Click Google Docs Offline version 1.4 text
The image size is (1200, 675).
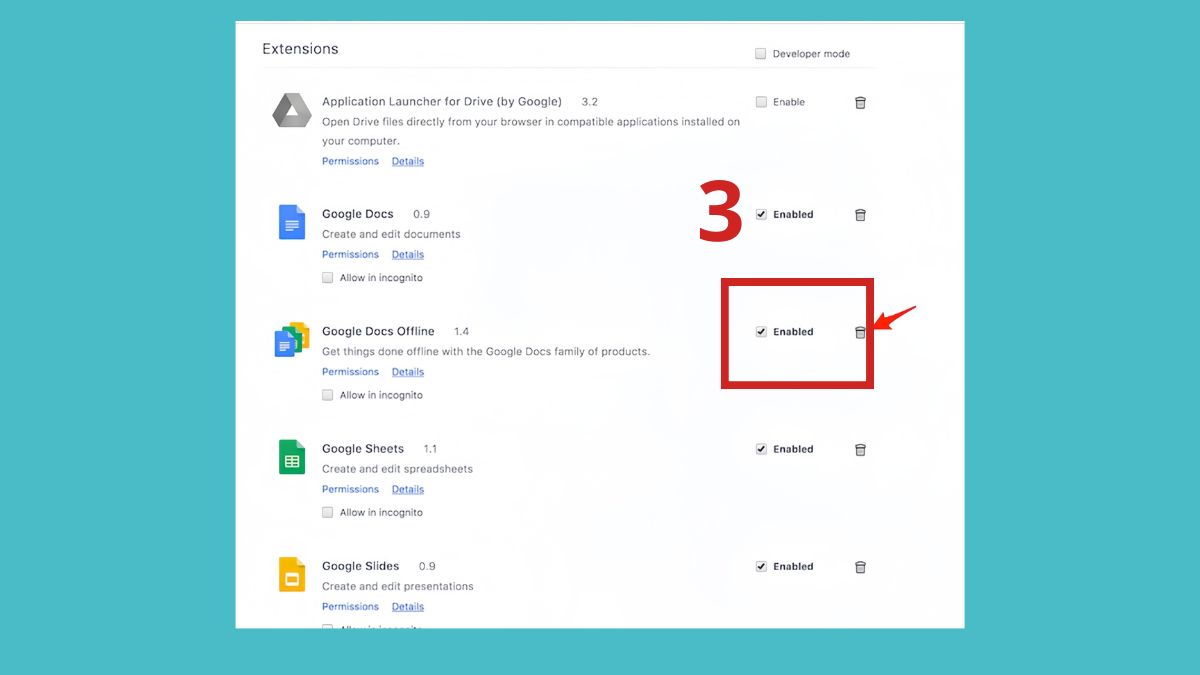coord(461,331)
